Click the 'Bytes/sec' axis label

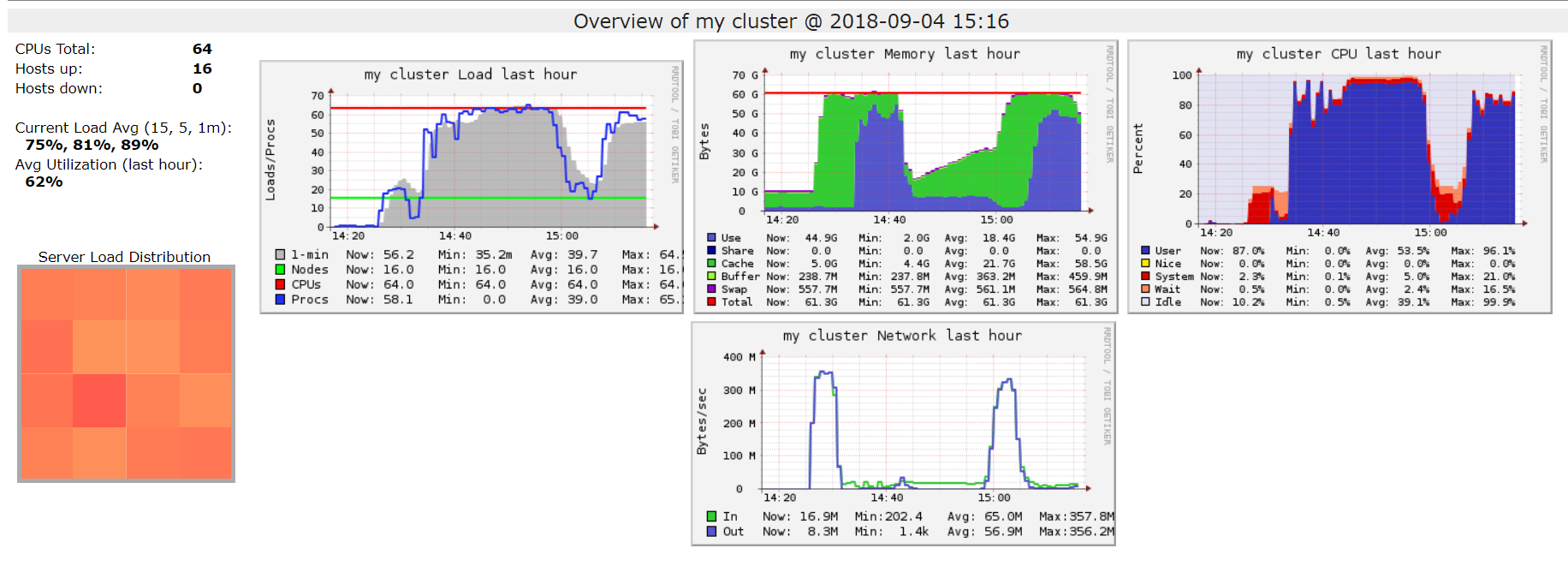pos(702,421)
